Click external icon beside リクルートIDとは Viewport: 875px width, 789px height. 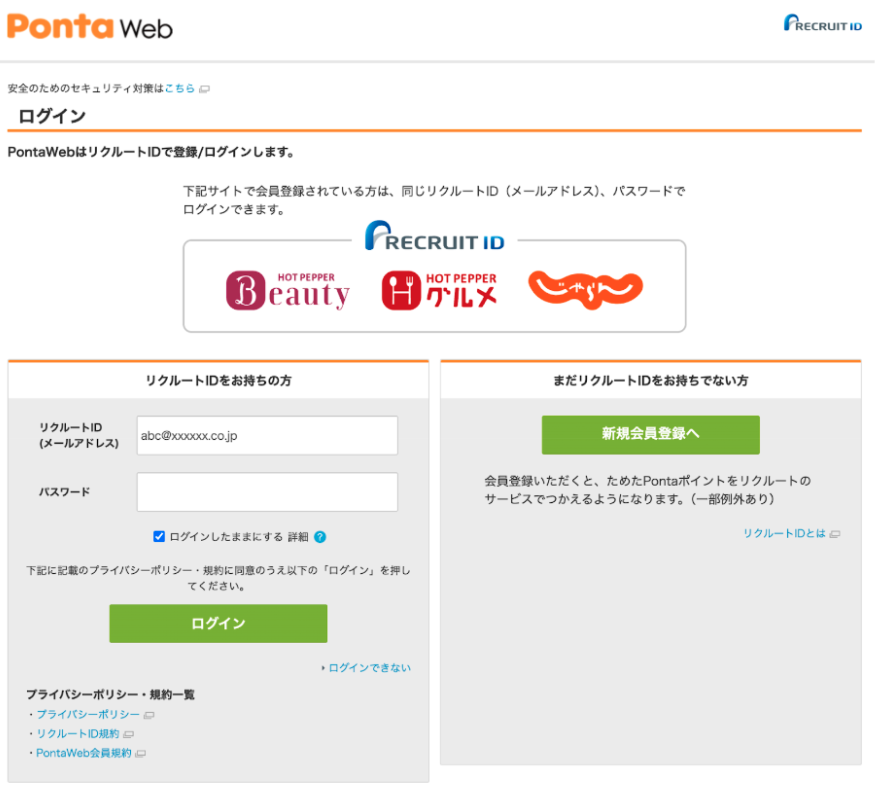tap(835, 534)
